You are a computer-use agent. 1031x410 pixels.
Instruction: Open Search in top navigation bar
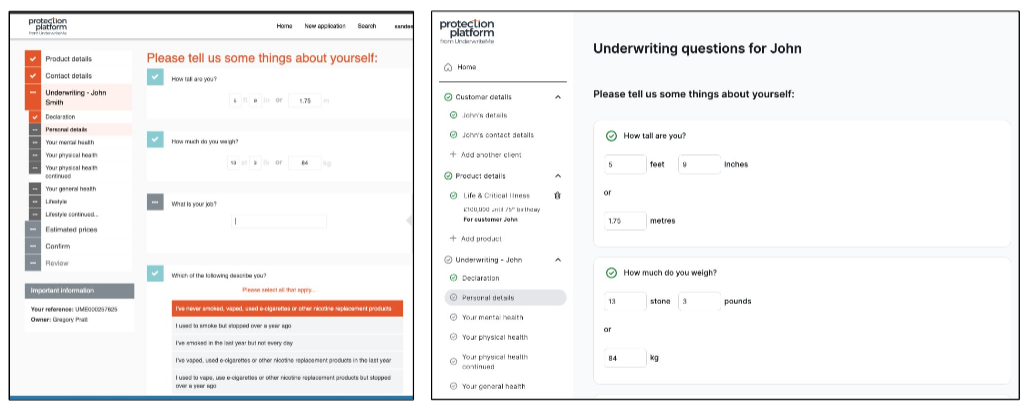pyautogui.click(x=367, y=26)
